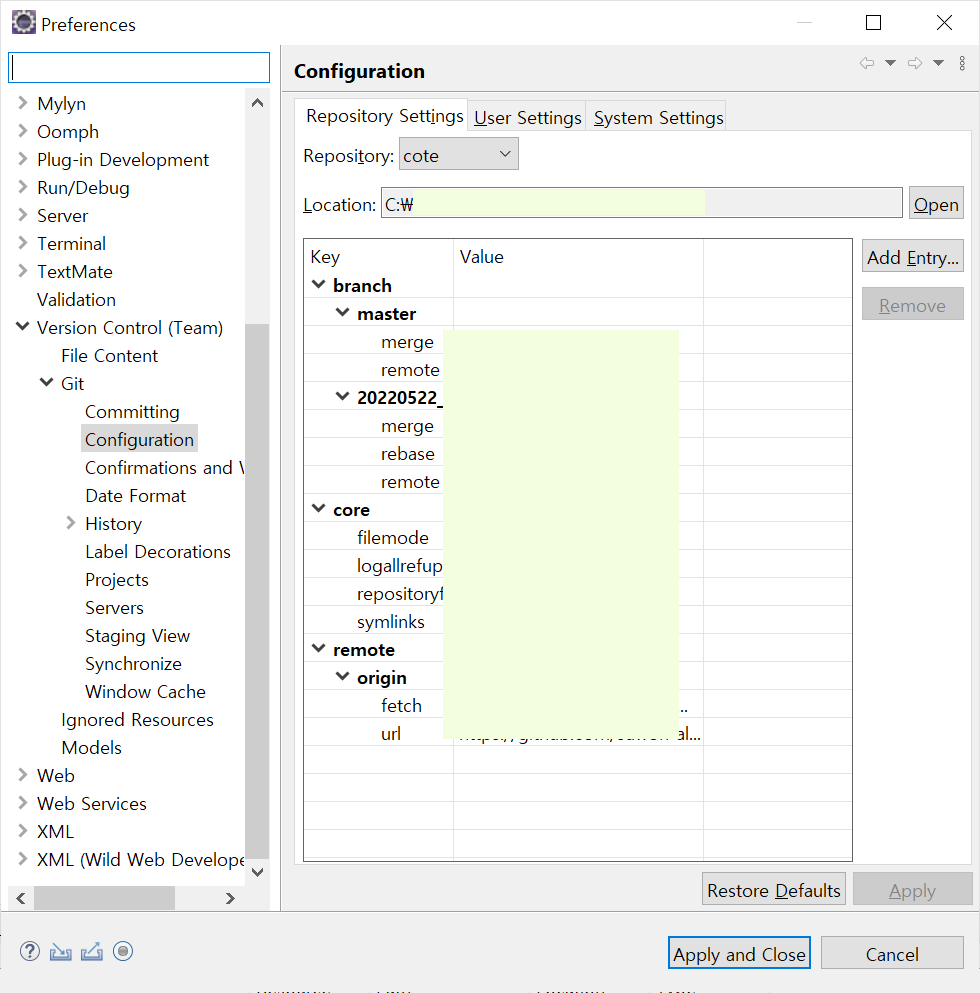Image resolution: width=980 pixels, height=993 pixels.
Task: Expand the History node under Git
Action: point(71,522)
